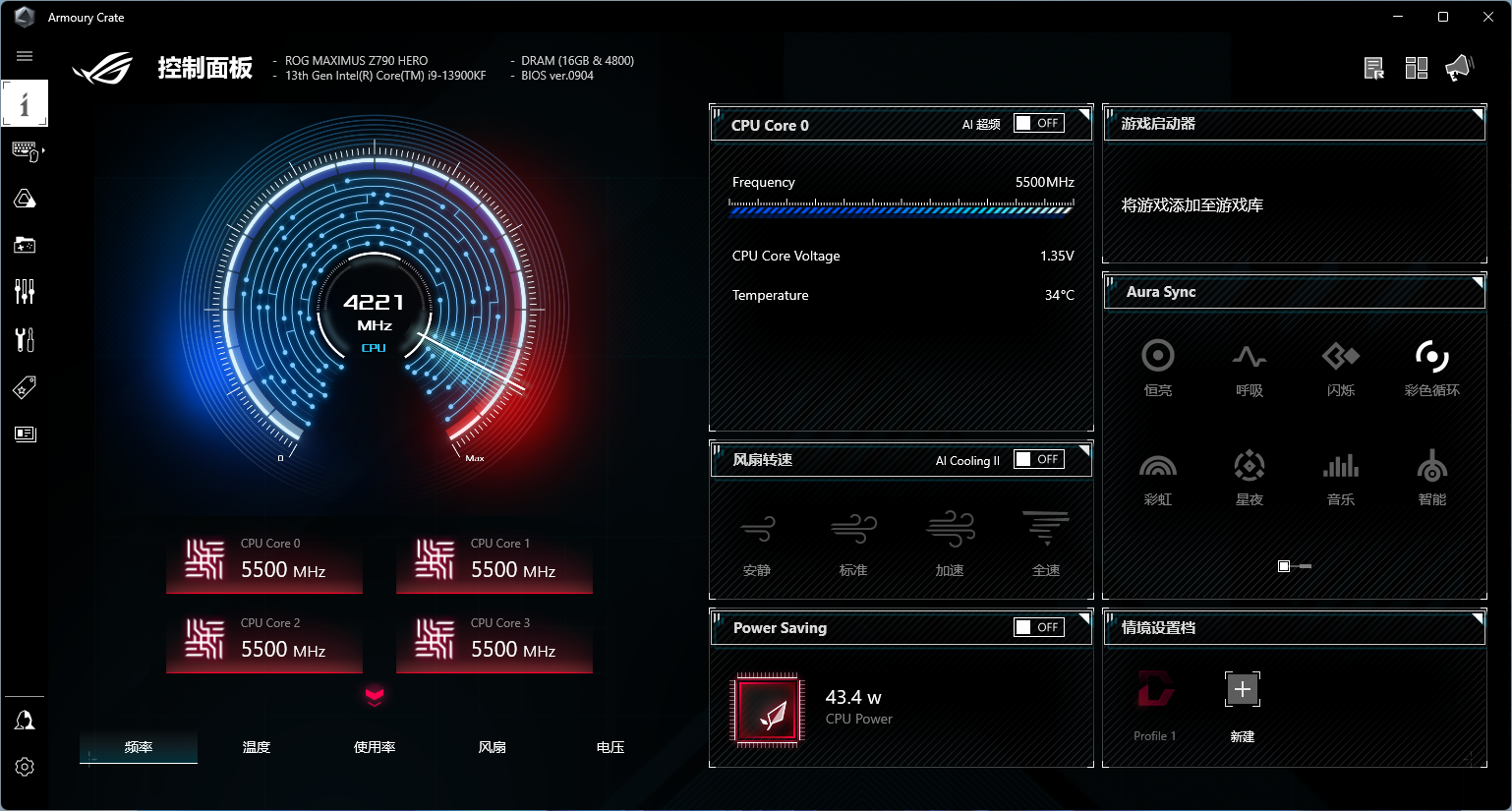Switch to the 频率 frequency tab
The image size is (1512, 811).
coord(139,747)
